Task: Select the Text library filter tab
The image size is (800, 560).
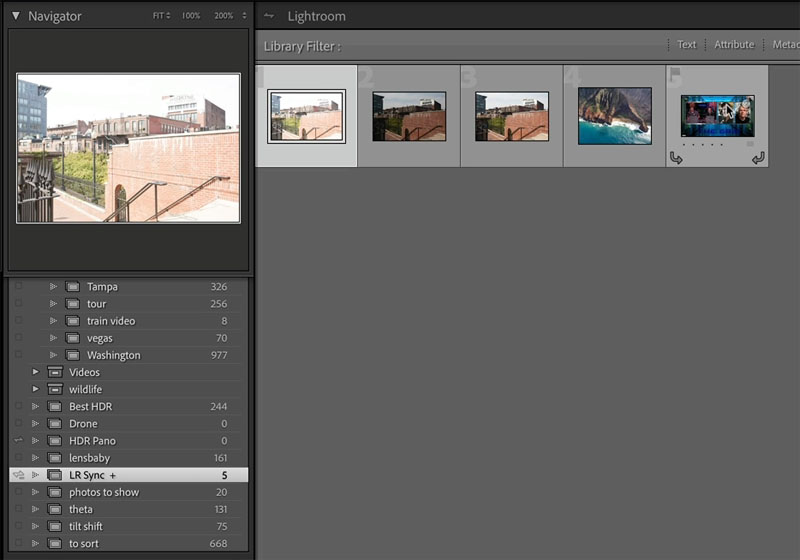Action: 686,44
